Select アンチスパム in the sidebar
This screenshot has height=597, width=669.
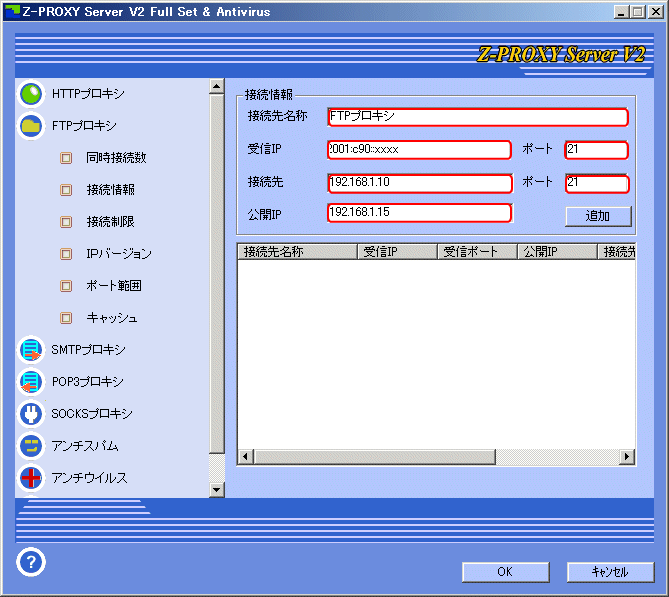85,446
